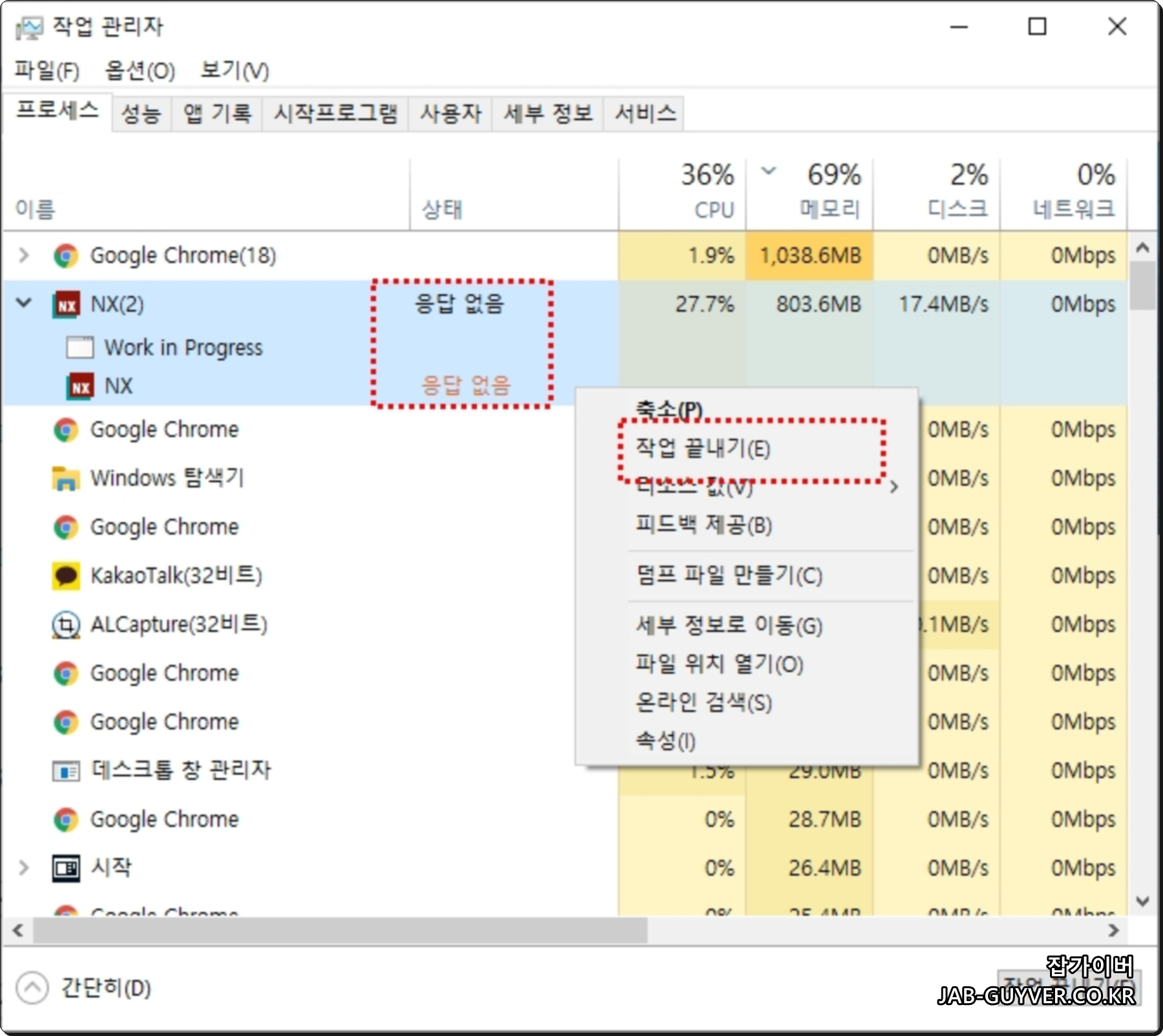Click the 응답 없음 status of NX(2)
This screenshot has width=1163, height=1036.
pyautogui.click(x=459, y=303)
